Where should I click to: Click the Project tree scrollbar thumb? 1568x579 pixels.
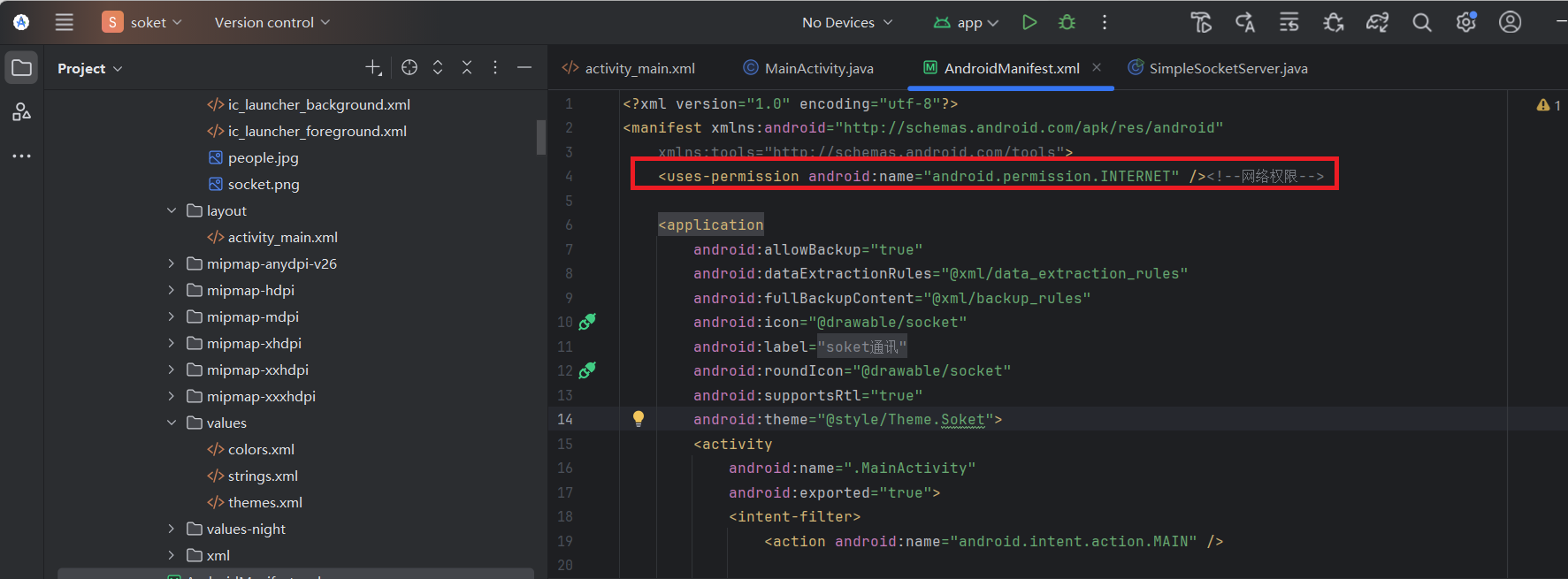click(x=540, y=137)
